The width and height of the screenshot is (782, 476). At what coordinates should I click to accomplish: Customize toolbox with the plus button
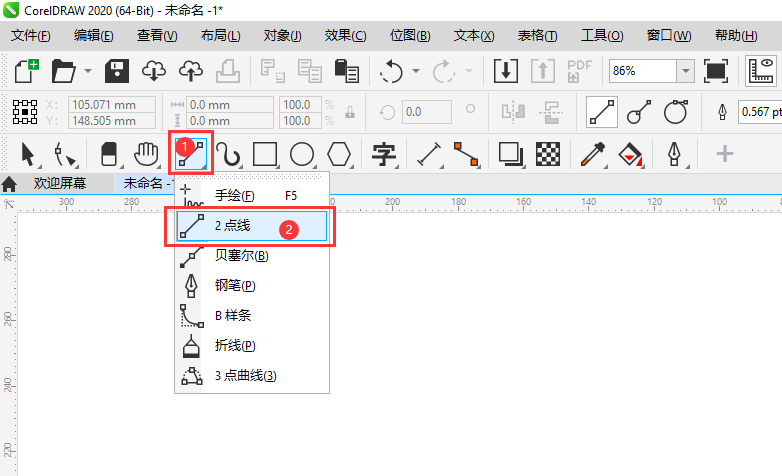tap(725, 154)
